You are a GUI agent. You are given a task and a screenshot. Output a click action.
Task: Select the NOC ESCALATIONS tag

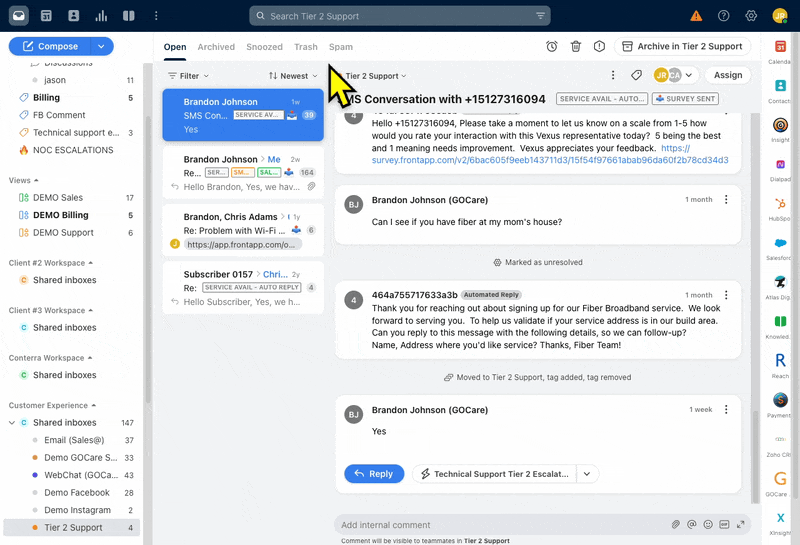coord(71,150)
